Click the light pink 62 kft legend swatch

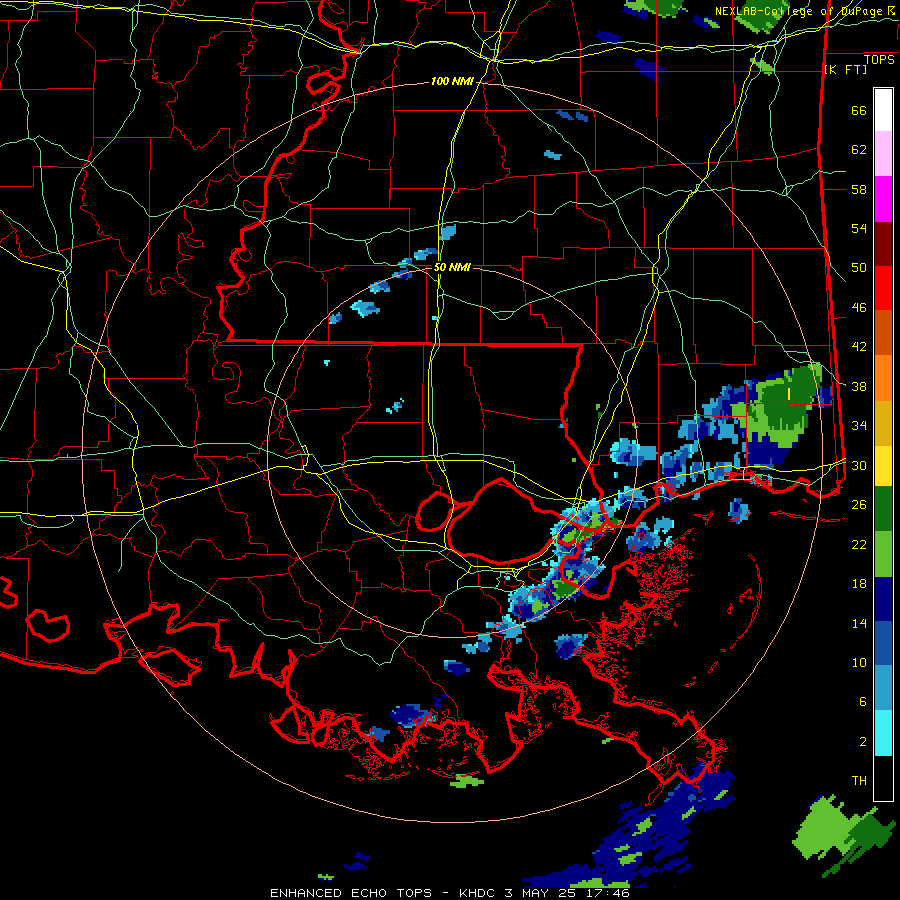pyautogui.click(x=883, y=154)
